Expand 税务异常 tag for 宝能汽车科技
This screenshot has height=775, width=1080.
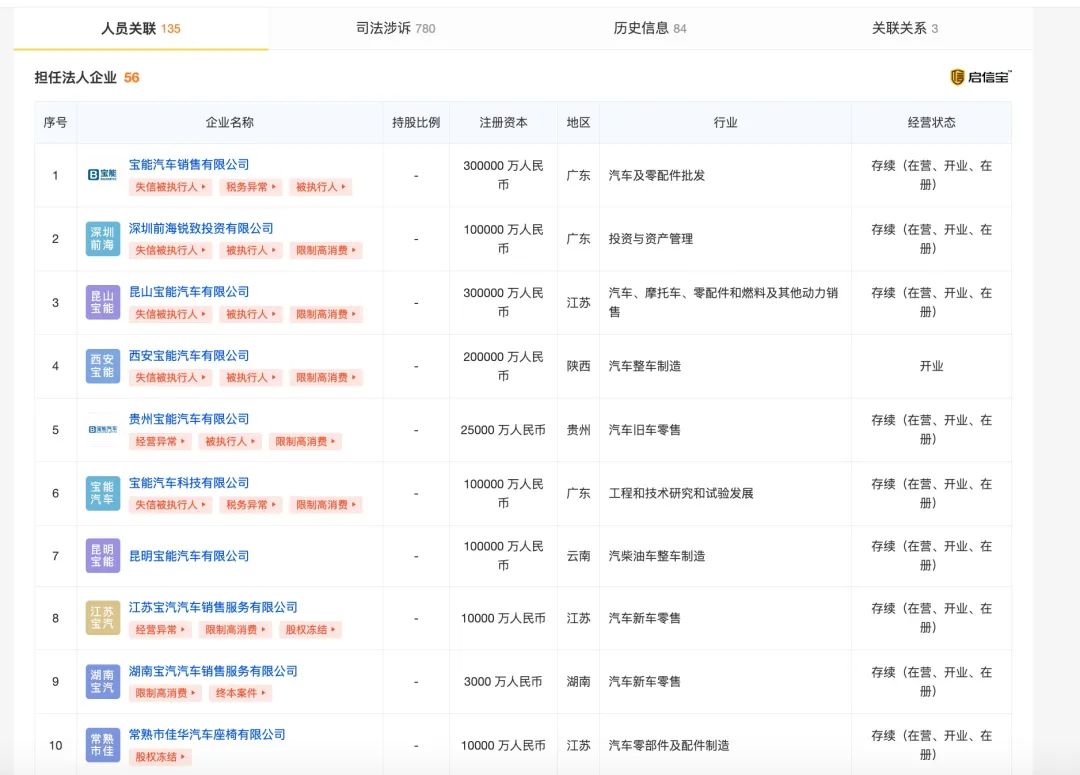point(251,505)
